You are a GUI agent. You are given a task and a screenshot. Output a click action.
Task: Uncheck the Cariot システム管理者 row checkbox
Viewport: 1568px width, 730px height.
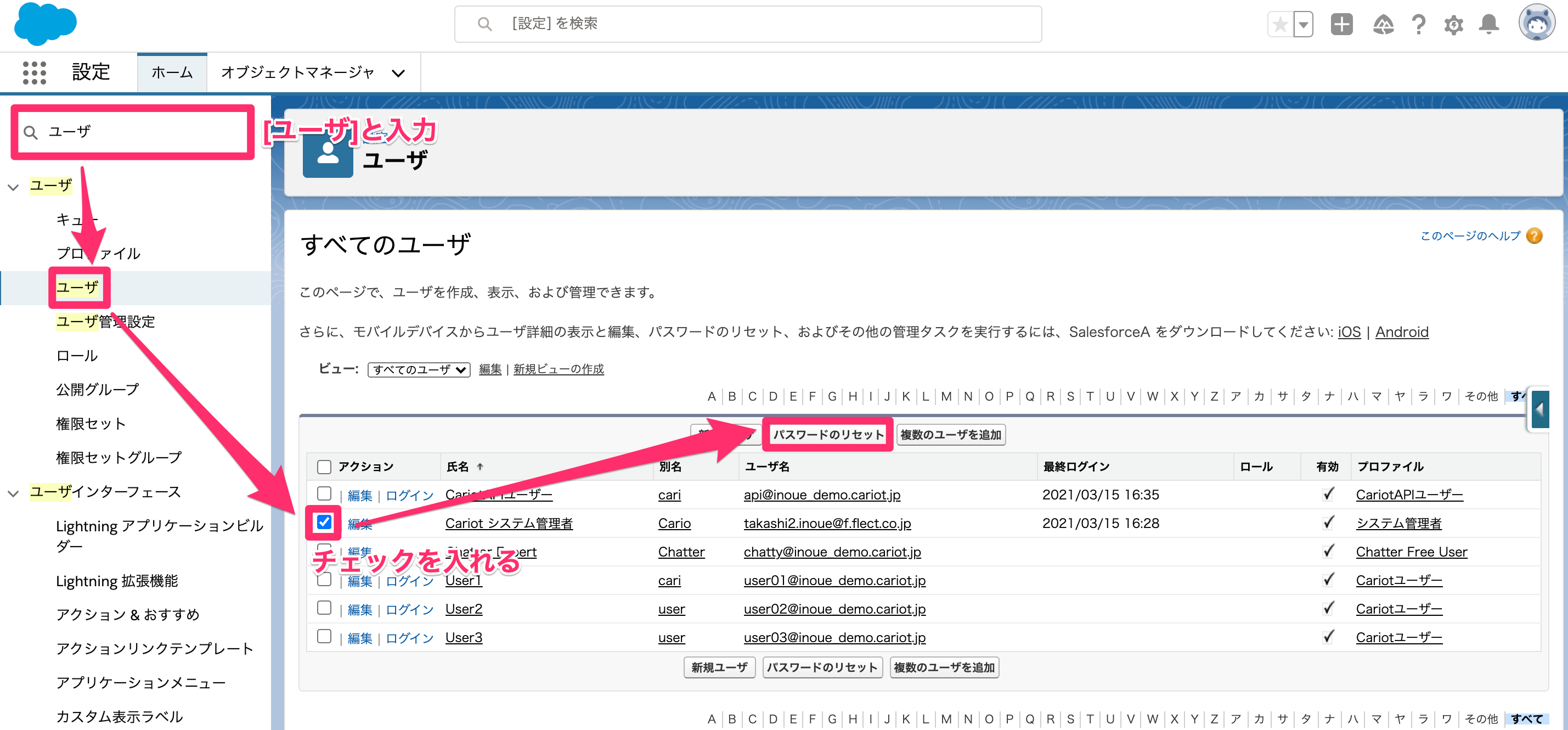click(324, 522)
